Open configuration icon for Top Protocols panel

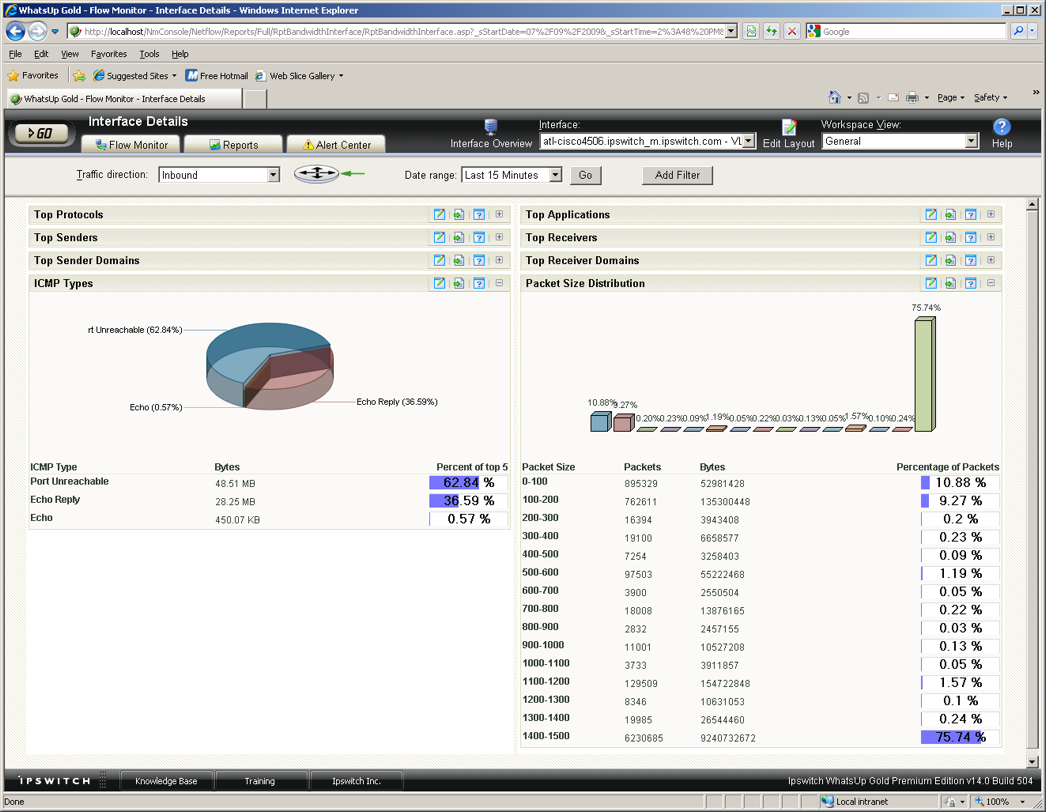[x=439, y=214]
